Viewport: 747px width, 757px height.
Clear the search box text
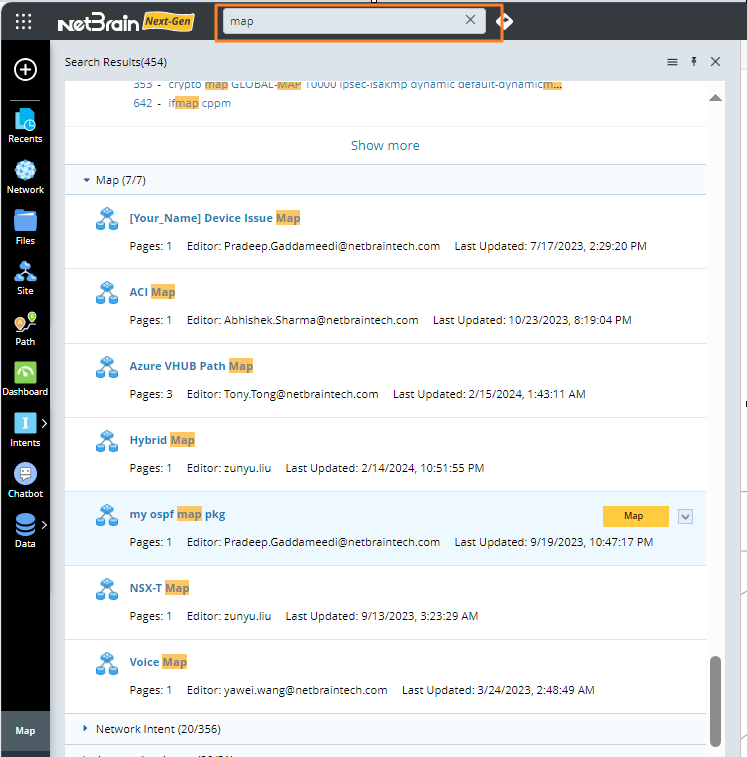pyautogui.click(x=471, y=20)
